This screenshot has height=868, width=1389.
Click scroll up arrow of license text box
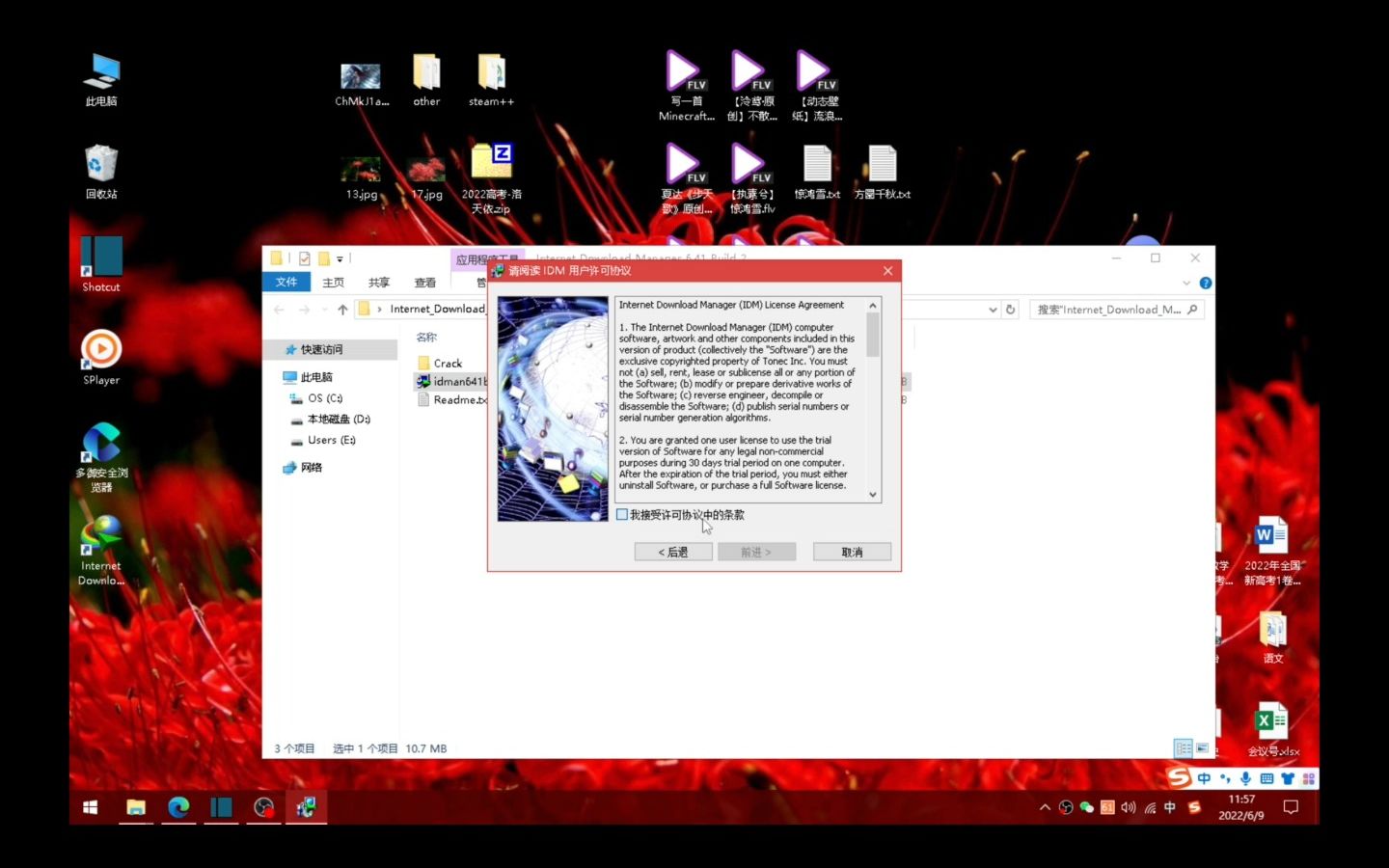click(873, 306)
